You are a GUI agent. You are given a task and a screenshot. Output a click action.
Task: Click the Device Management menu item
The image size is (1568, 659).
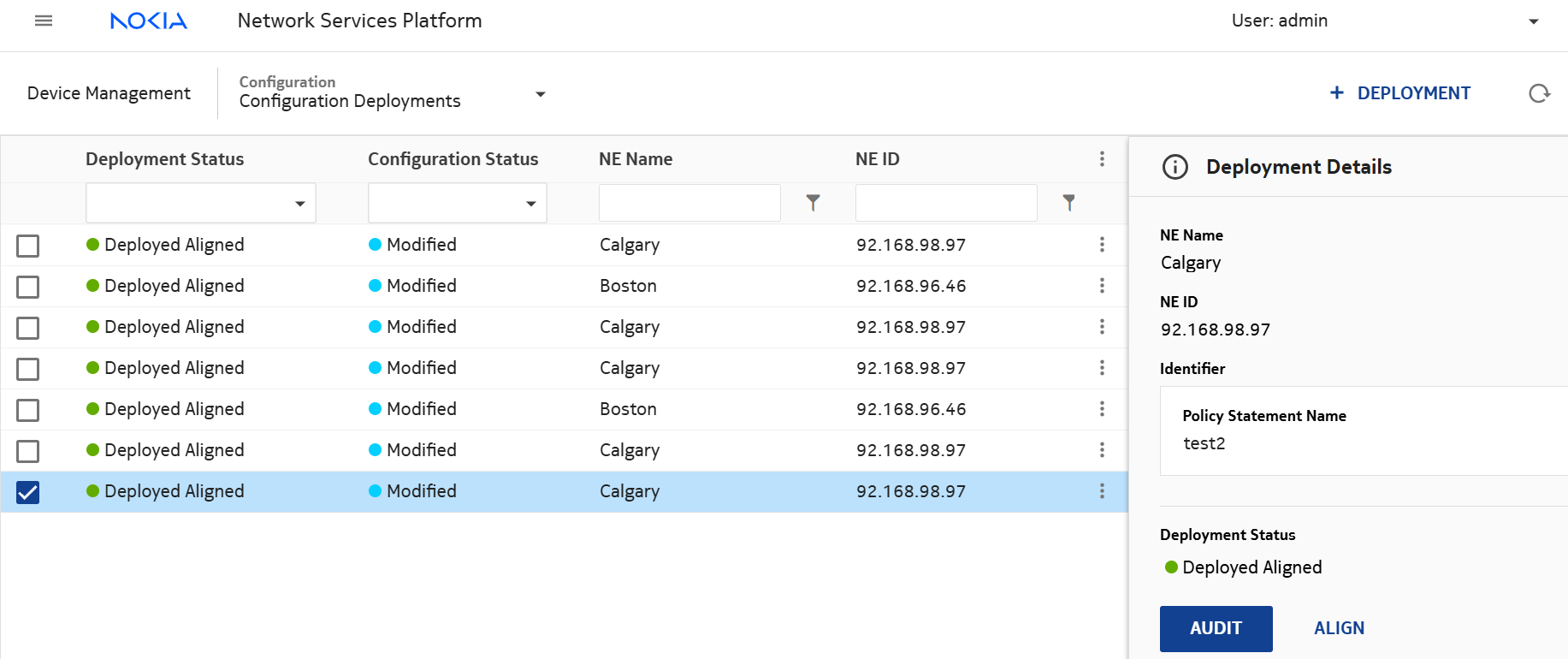(109, 93)
